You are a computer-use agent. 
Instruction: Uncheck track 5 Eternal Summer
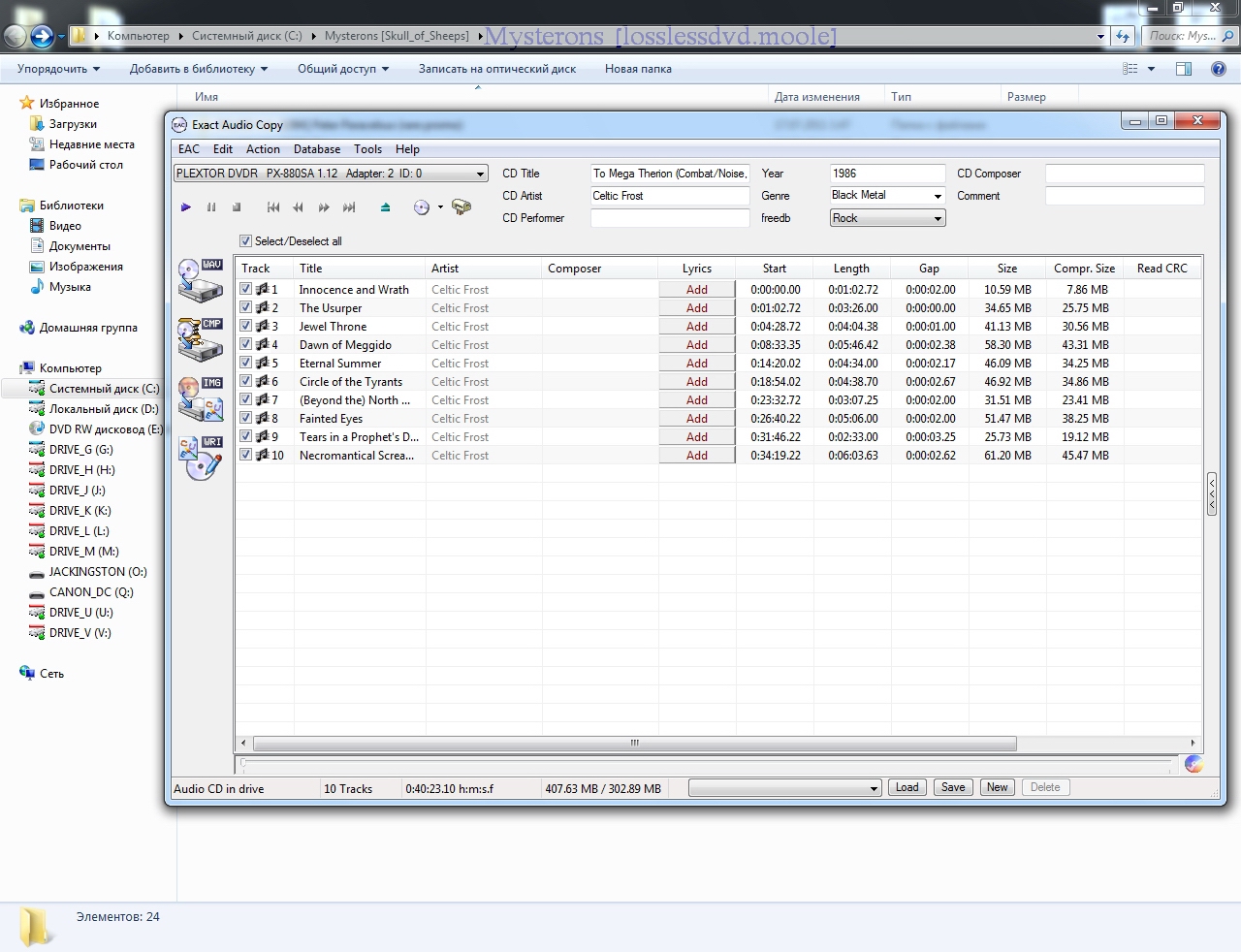click(246, 363)
